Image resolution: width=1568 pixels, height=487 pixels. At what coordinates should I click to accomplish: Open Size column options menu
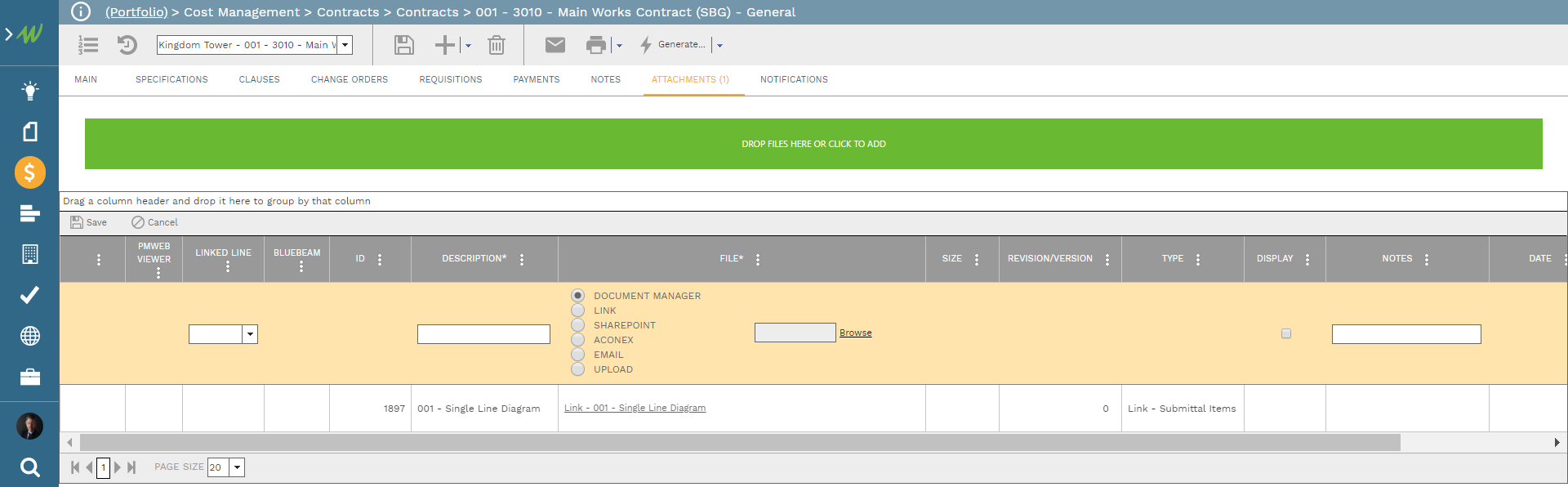point(977,260)
